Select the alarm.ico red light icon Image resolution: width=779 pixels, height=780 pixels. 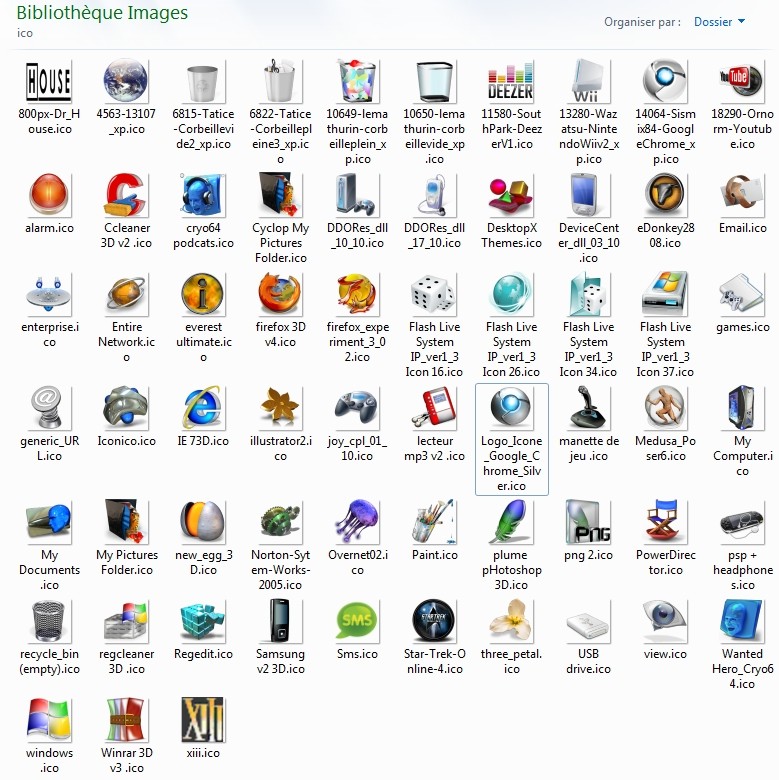coord(49,195)
